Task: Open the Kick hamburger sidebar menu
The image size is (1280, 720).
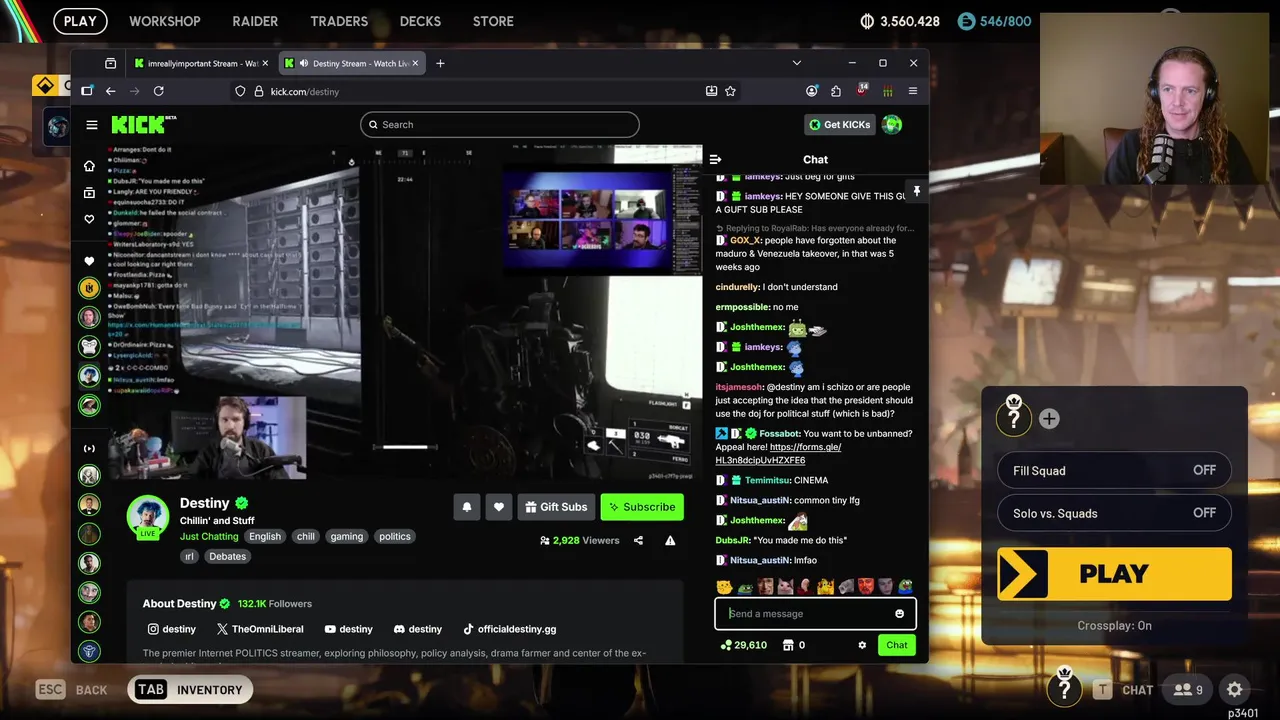Action: (92, 125)
